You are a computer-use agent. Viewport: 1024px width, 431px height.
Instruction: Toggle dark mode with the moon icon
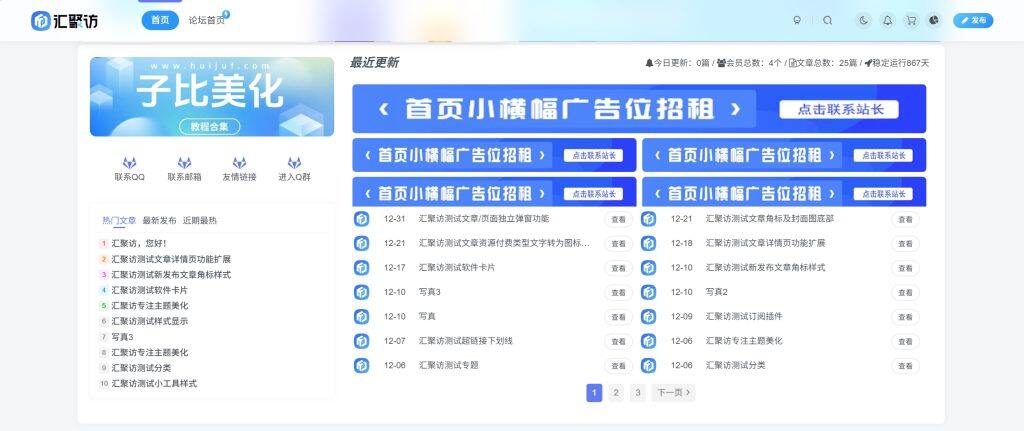point(864,20)
